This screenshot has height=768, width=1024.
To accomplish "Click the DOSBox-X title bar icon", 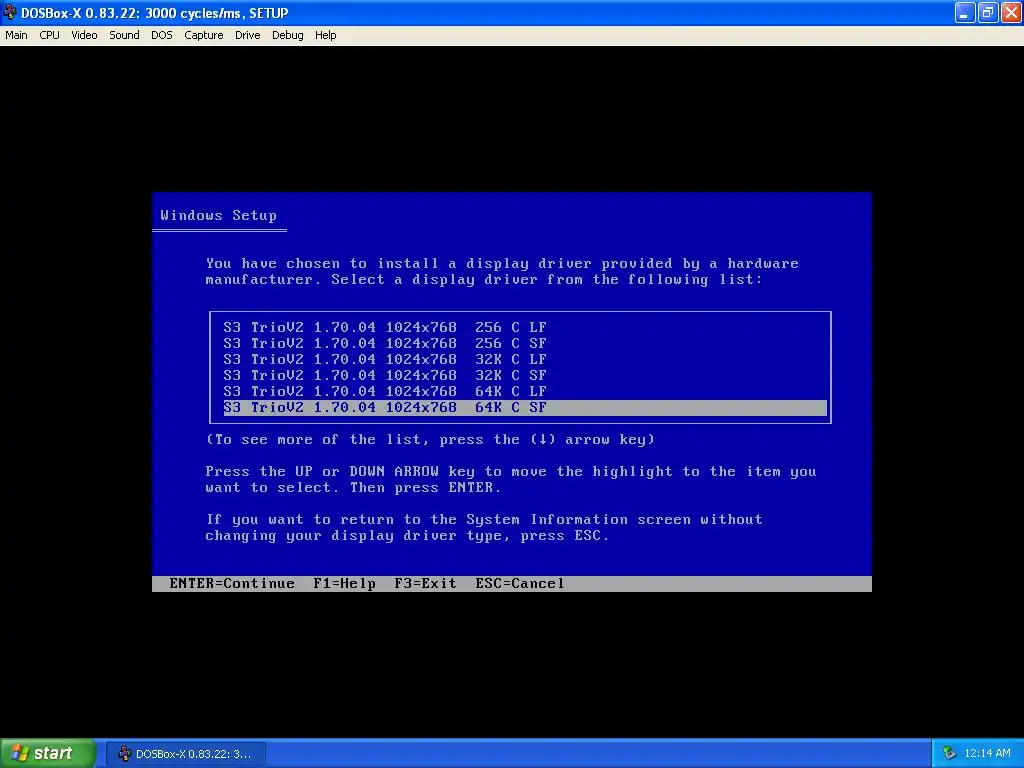I will point(10,12).
